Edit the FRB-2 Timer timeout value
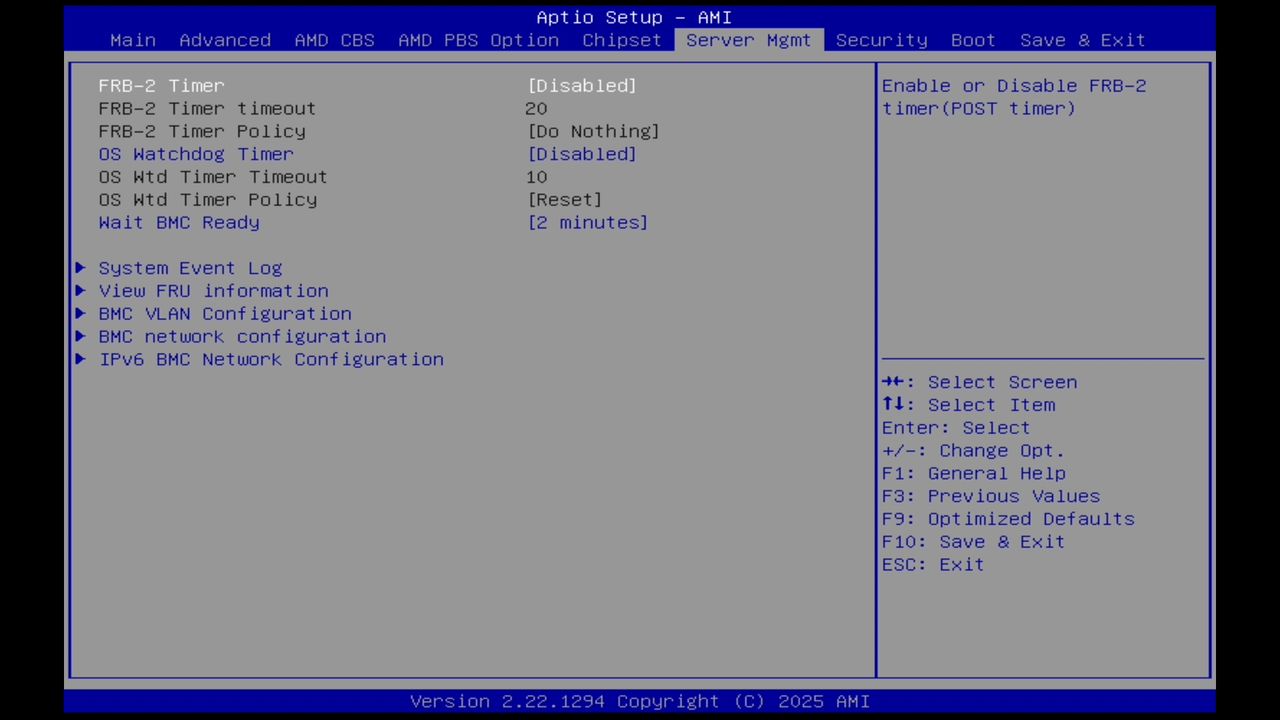1280x720 pixels. [x=536, y=108]
